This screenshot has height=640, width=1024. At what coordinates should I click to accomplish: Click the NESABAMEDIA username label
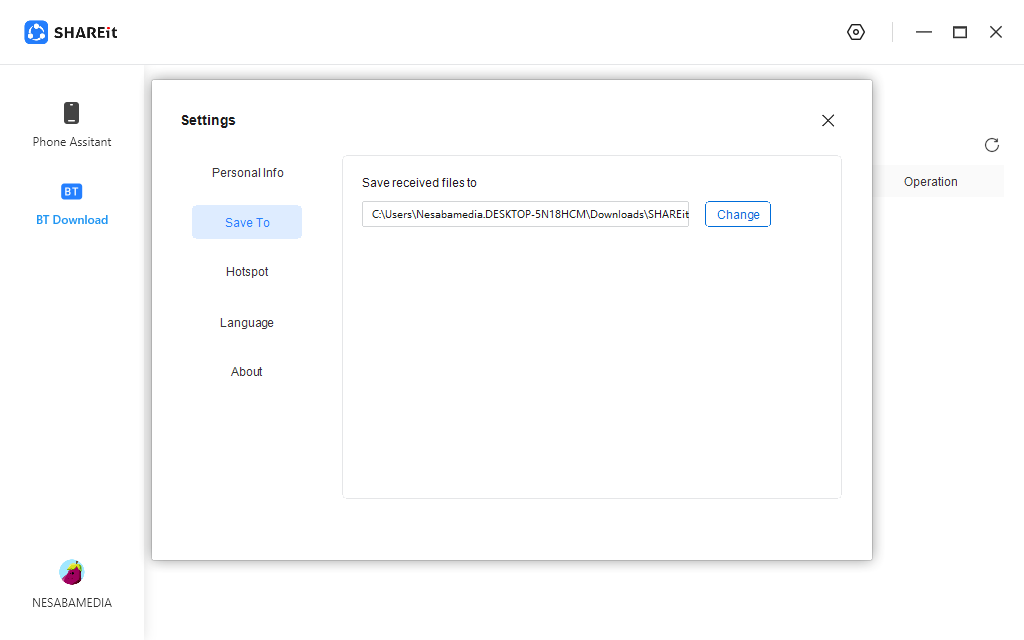click(x=71, y=603)
